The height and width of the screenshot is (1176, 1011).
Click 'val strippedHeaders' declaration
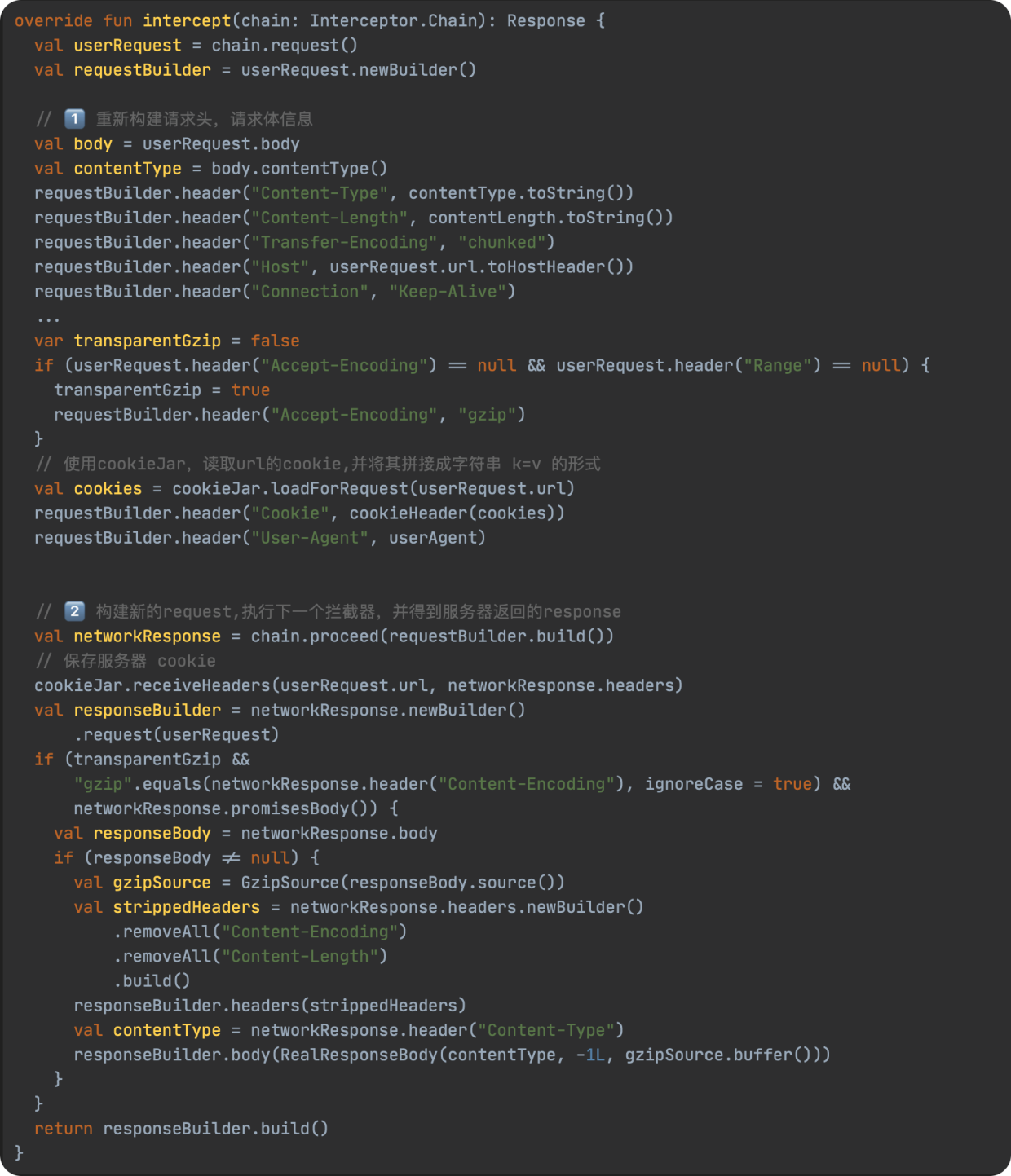pos(167,907)
